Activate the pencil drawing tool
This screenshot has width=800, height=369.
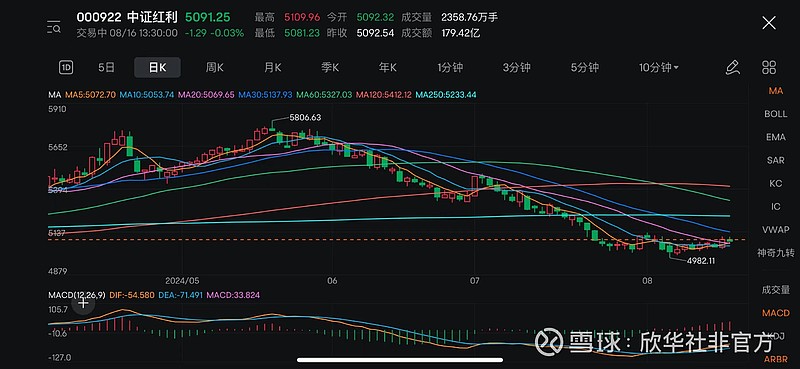[x=733, y=67]
